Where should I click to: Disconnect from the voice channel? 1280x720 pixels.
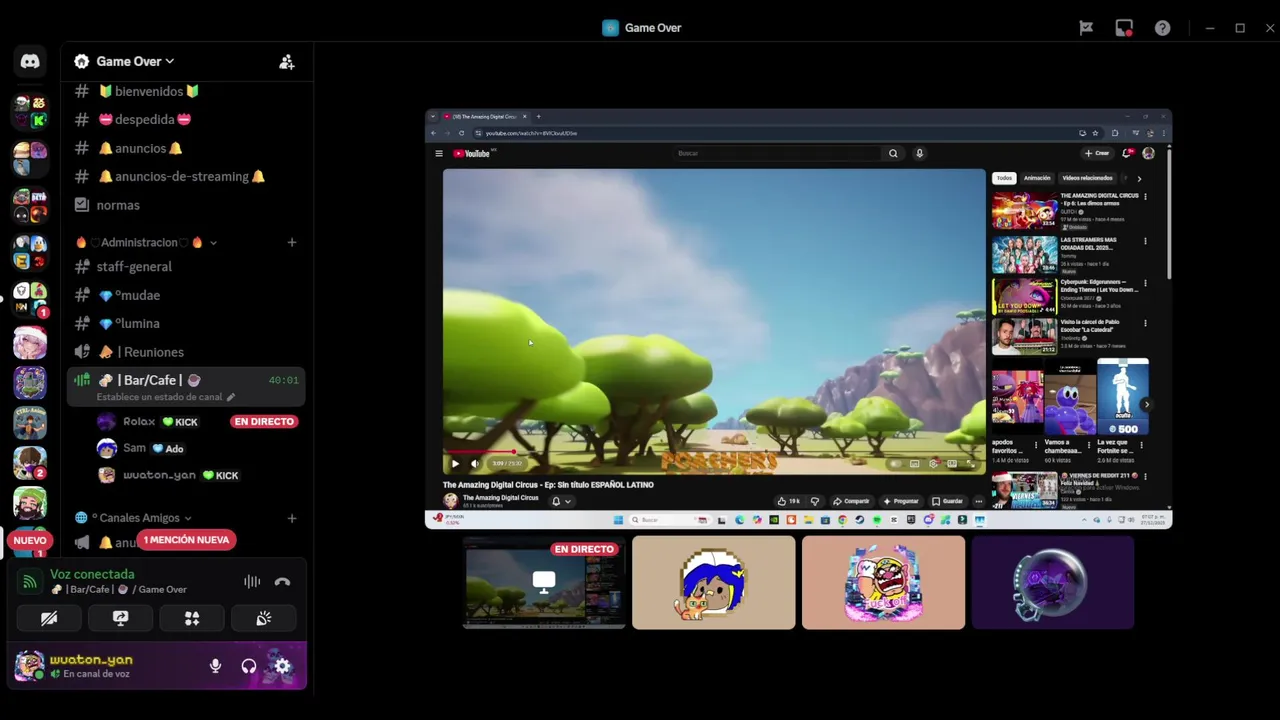click(x=283, y=582)
